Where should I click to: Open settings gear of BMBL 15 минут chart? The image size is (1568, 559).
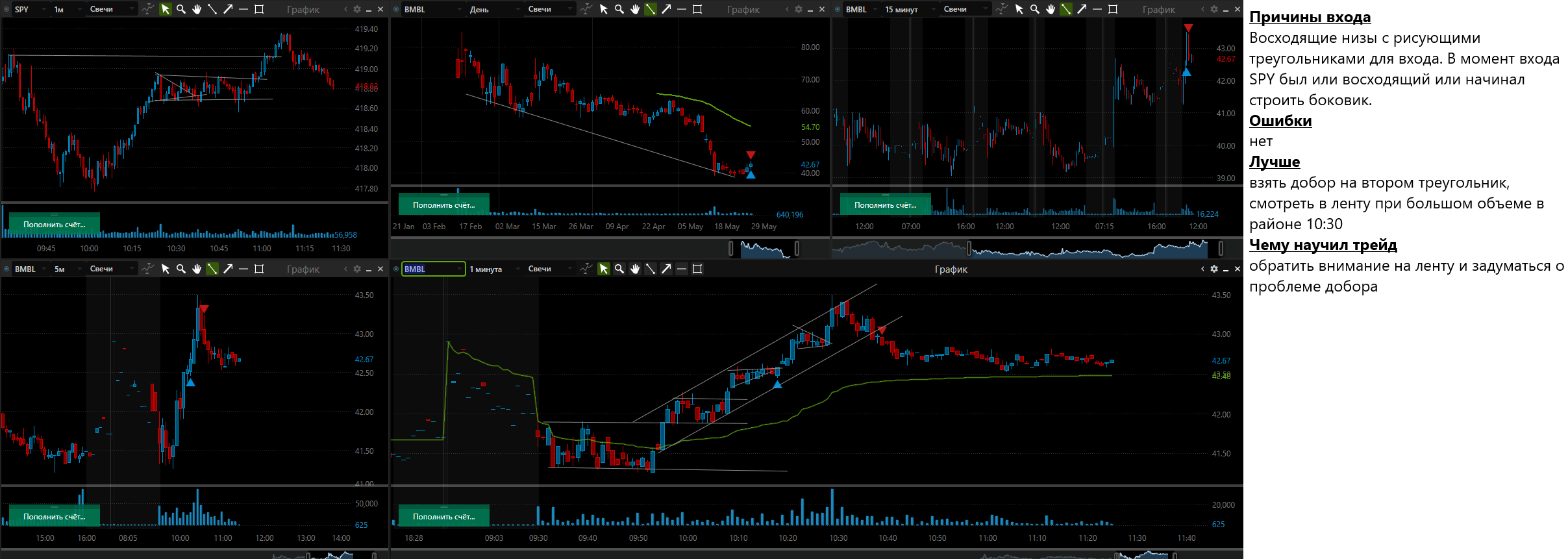click(1213, 9)
